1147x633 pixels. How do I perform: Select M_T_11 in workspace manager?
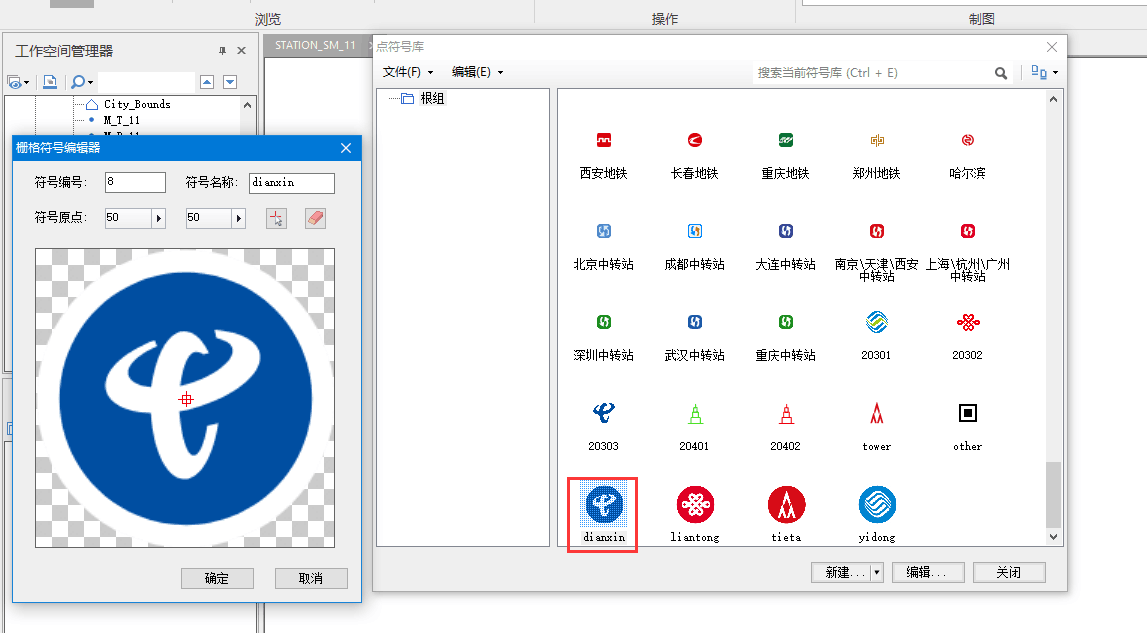pyautogui.click(x=121, y=120)
